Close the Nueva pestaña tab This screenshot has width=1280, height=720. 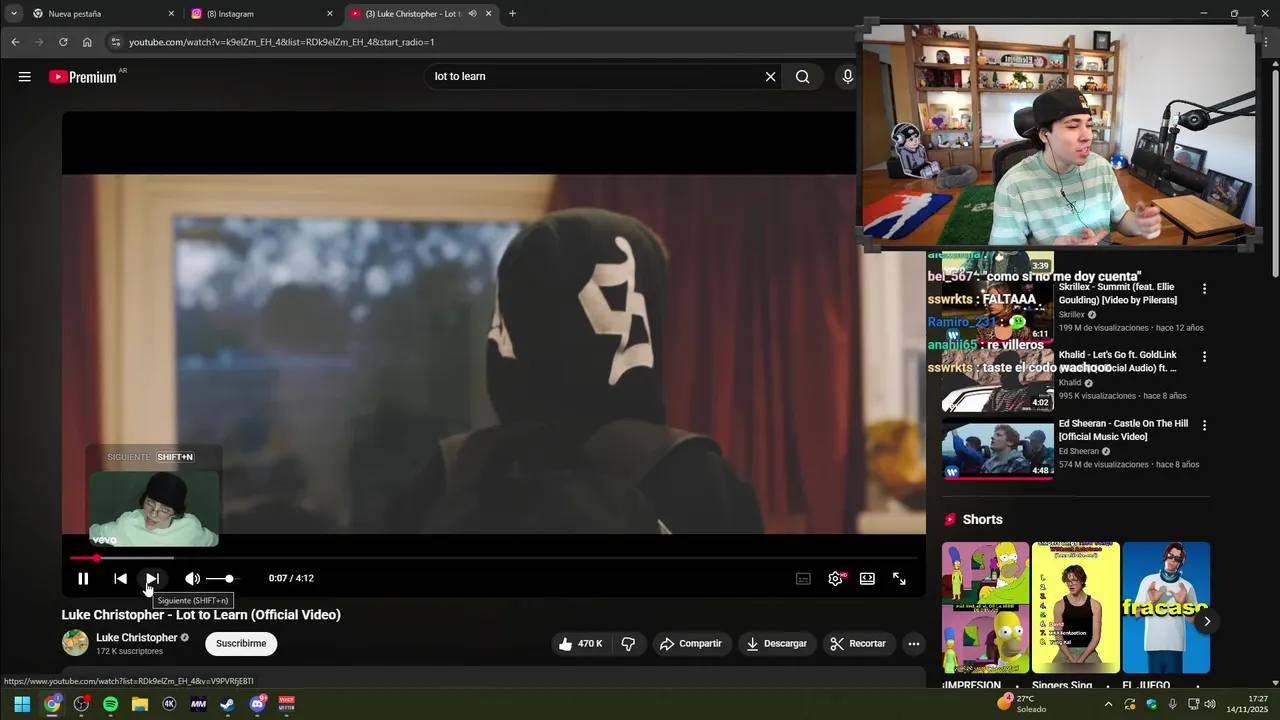[x=171, y=14]
